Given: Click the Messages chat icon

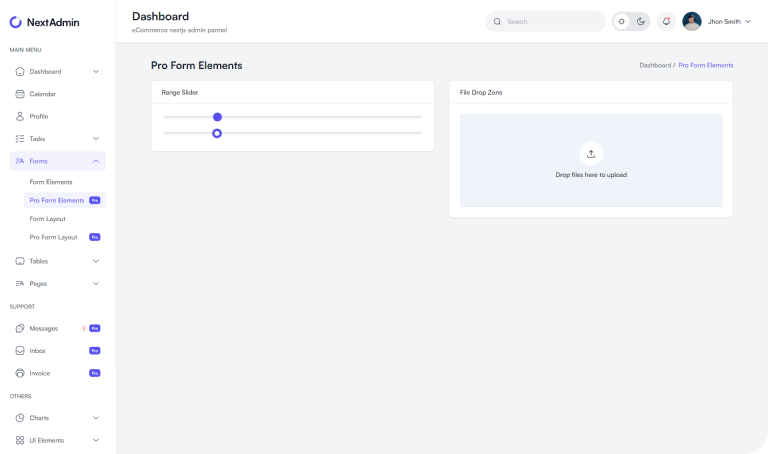Looking at the screenshot, I should pyautogui.click(x=20, y=328).
